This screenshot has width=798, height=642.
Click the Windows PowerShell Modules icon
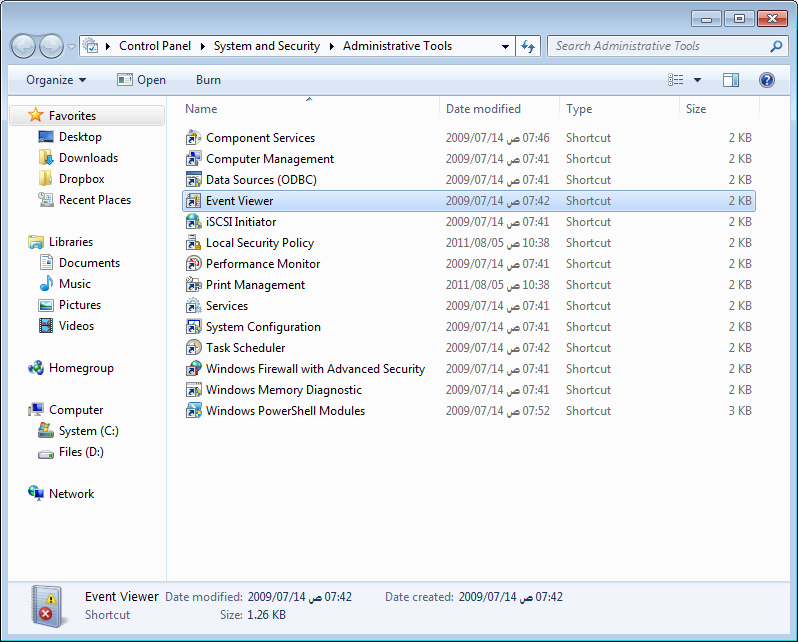coord(194,411)
